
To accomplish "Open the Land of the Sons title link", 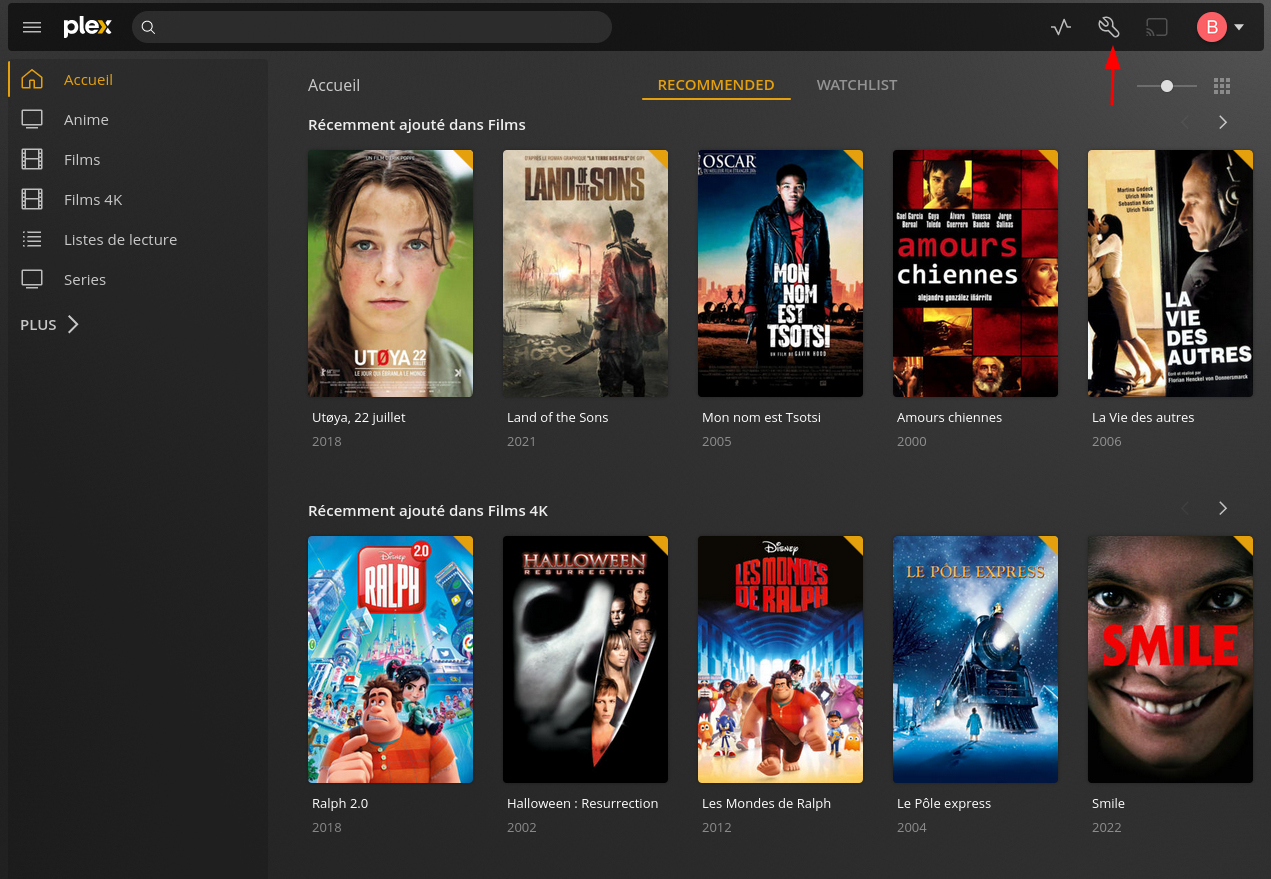I will coord(557,417).
